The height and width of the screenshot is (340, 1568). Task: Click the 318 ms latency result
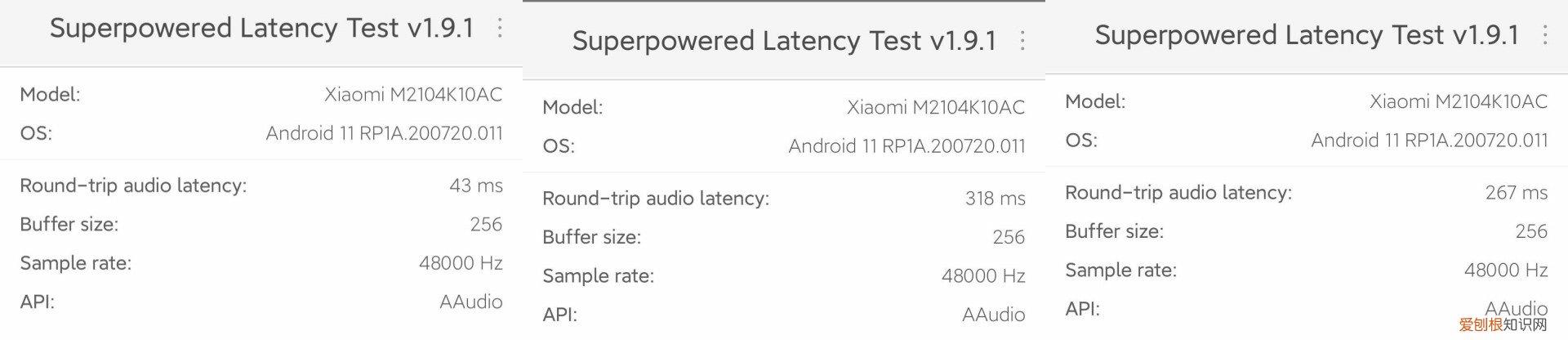995,199
